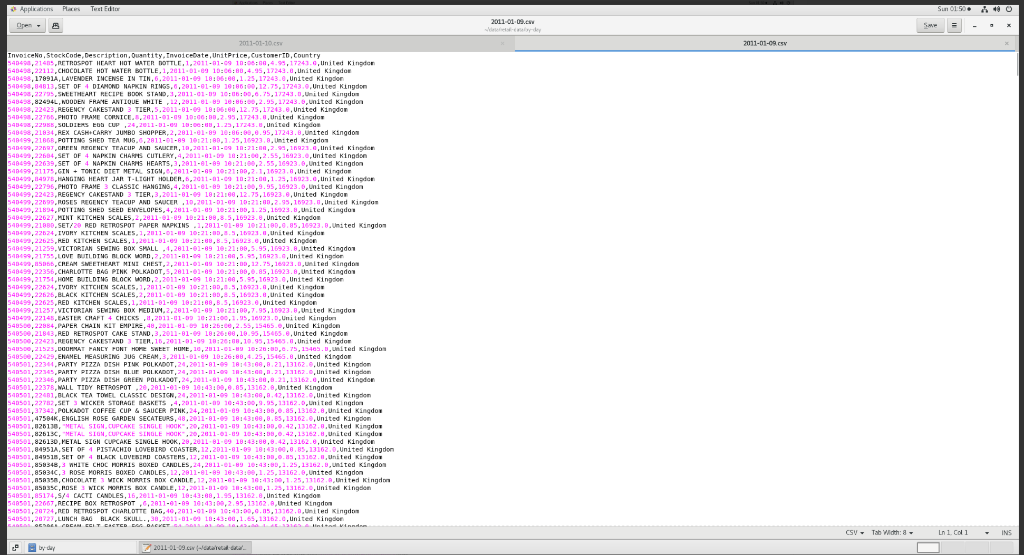Click the INS insert mode indicator
1024x555 pixels.
pyautogui.click(x=1006, y=533)
